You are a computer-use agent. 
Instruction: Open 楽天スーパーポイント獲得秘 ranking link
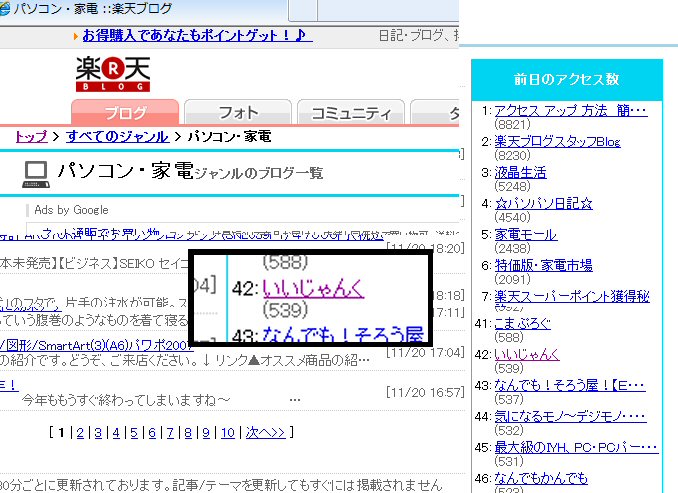(x=572, y=296)
